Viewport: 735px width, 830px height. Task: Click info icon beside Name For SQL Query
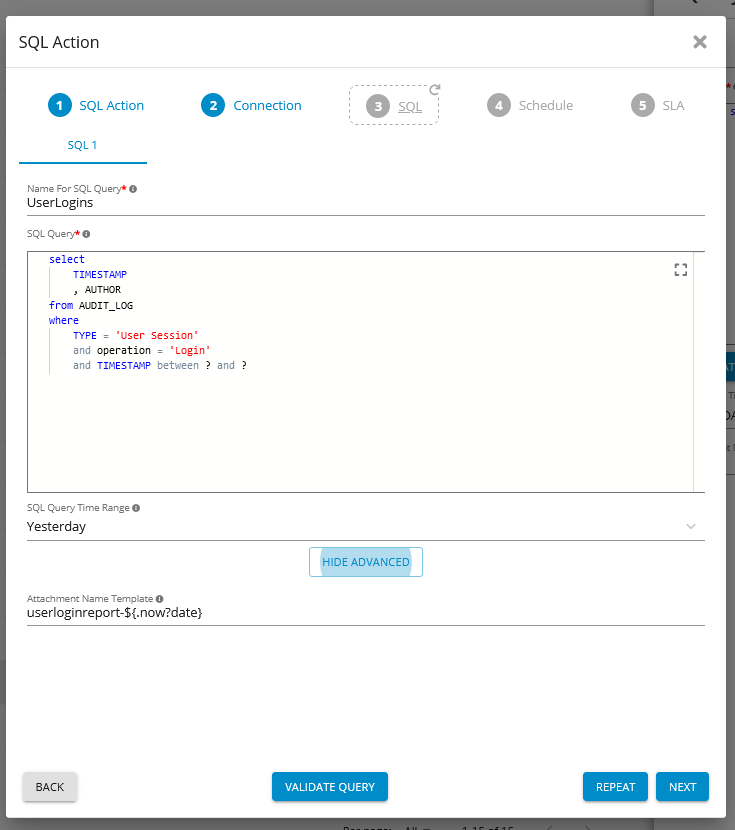coord(133,188)
